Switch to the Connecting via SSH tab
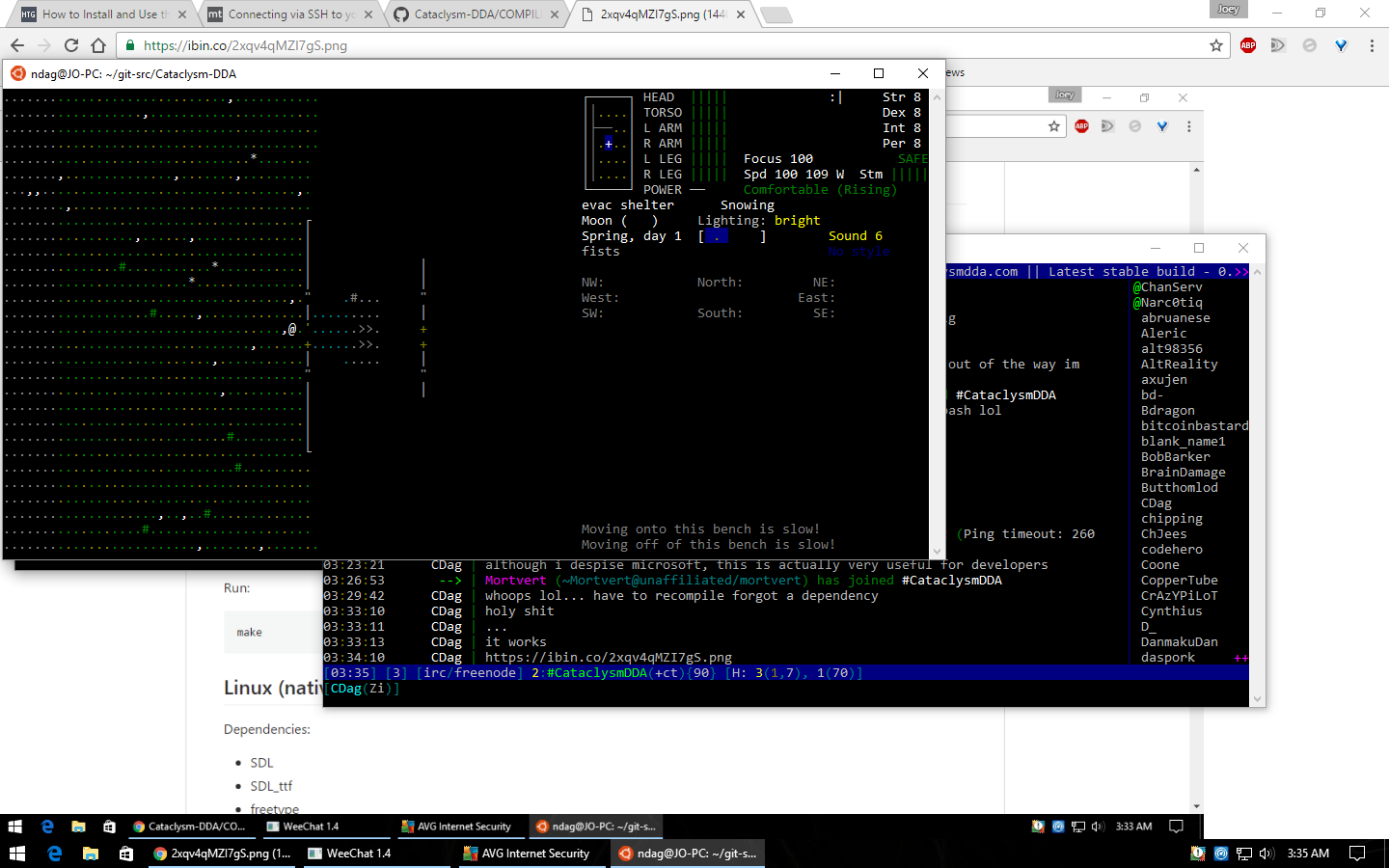This screenshot has width=1389, height=868. (x=291, y=14)
